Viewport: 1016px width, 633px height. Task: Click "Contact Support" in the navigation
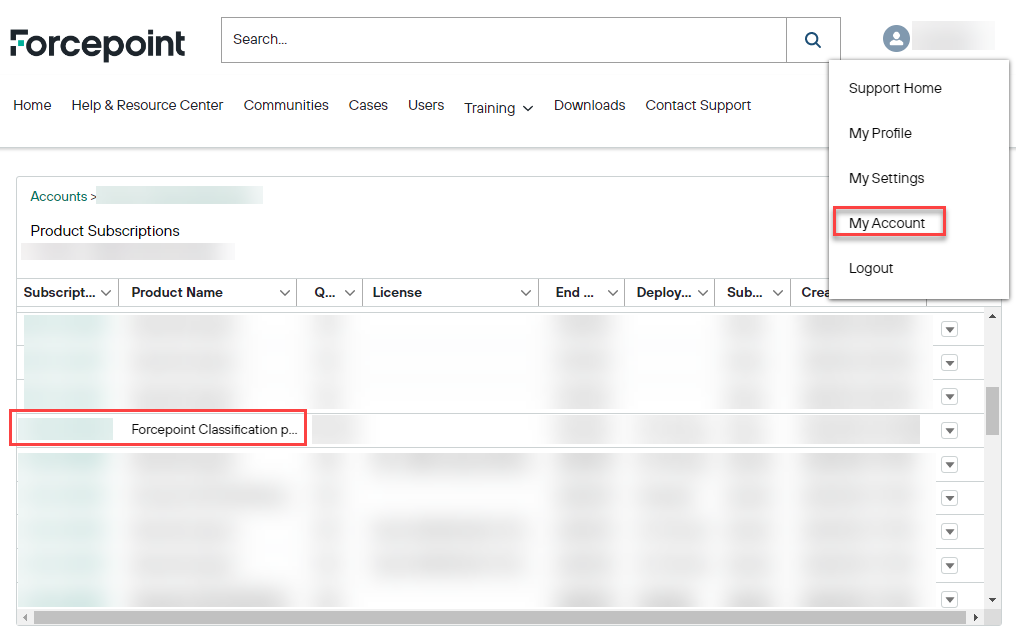click(698, 105)
